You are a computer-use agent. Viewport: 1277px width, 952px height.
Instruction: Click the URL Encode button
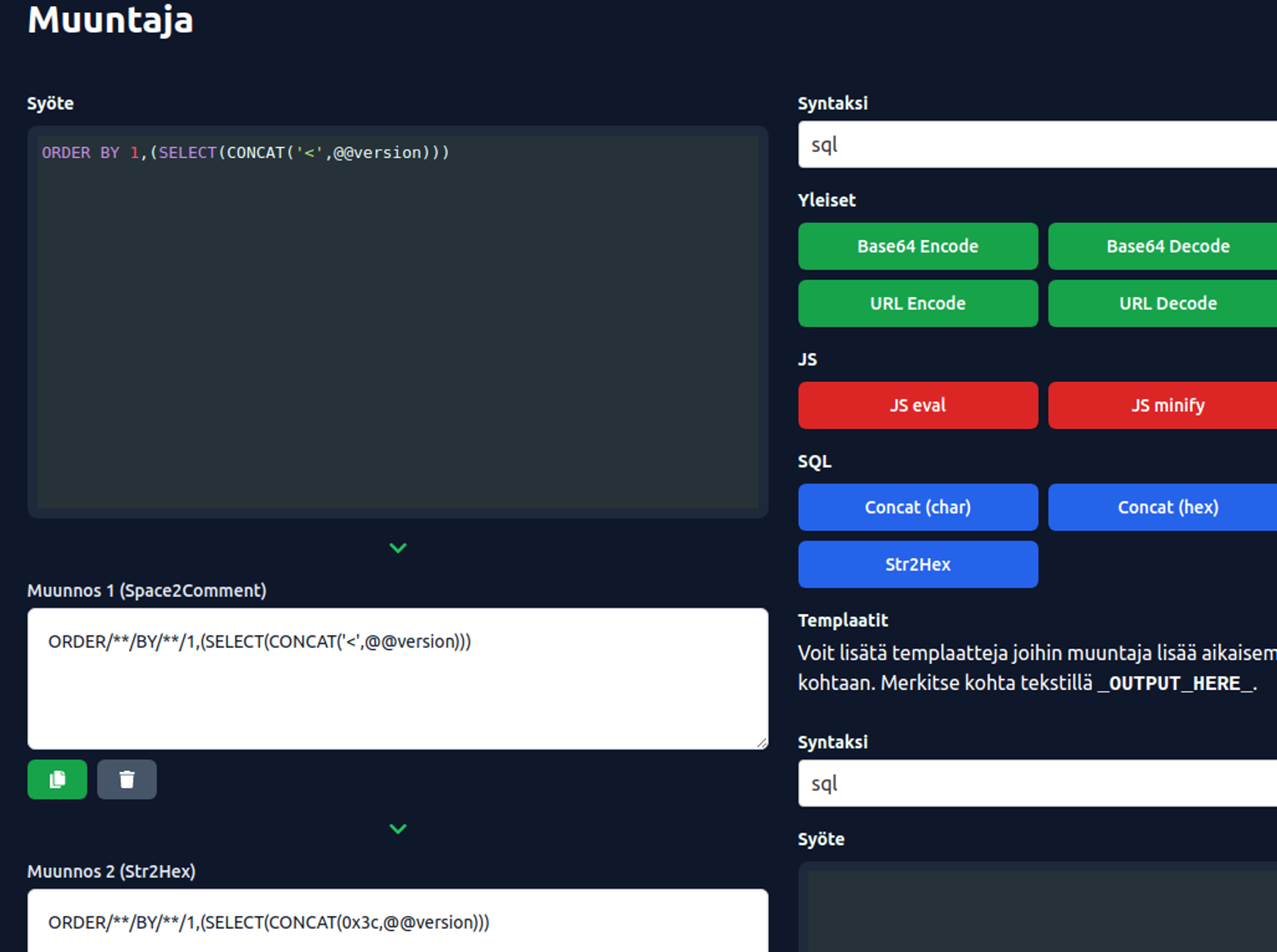917,304
